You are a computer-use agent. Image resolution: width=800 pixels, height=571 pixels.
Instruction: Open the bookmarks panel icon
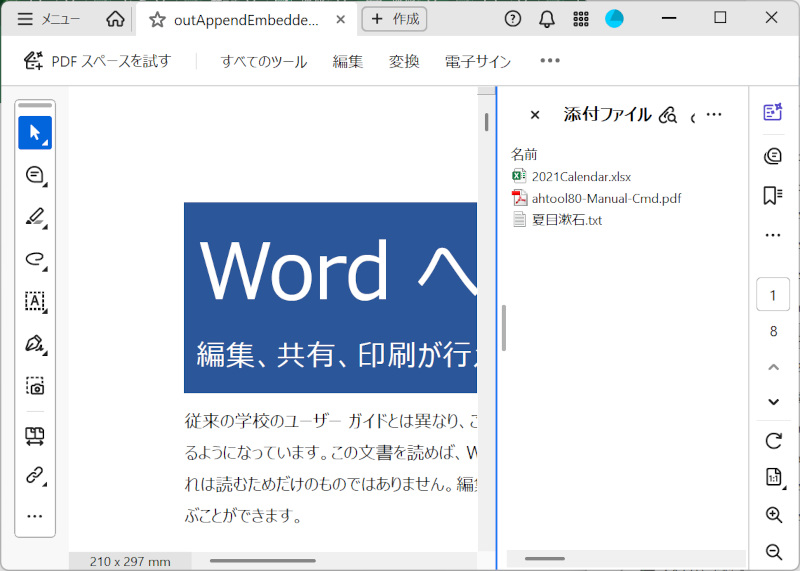(773, 195)
